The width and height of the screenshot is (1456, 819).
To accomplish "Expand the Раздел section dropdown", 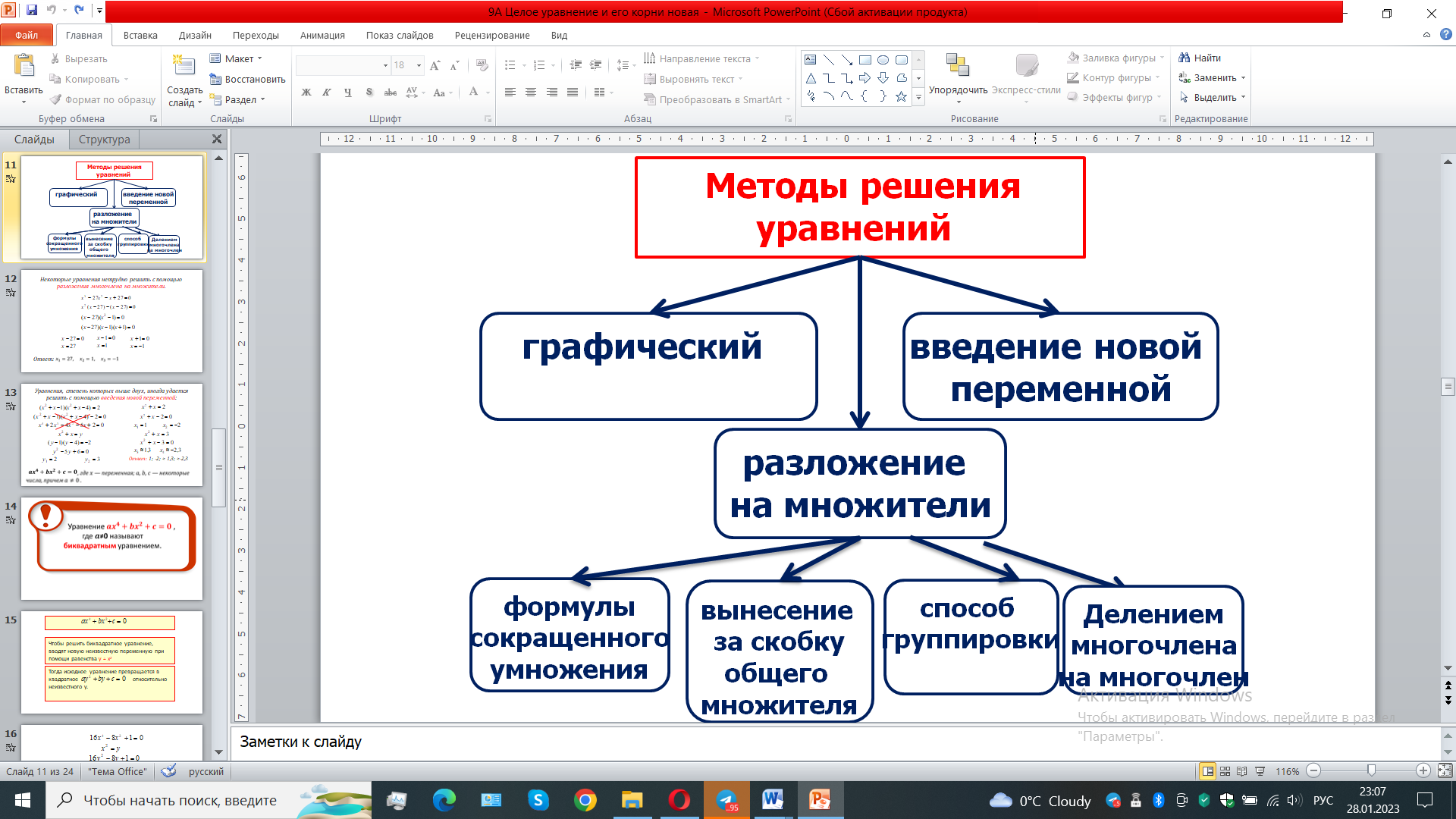I will pos(237,99).
